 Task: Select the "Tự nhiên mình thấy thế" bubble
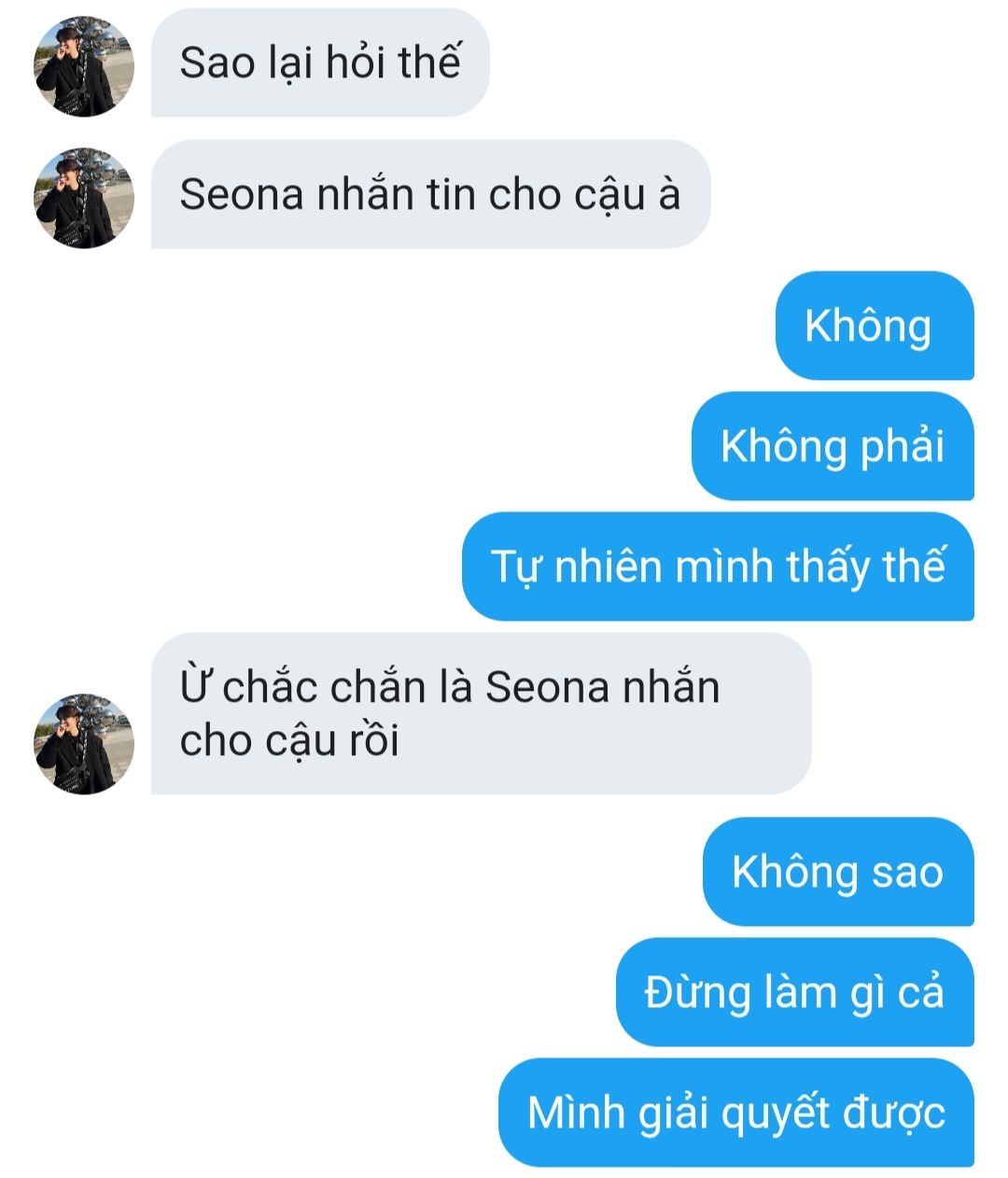tap(718, 567)
